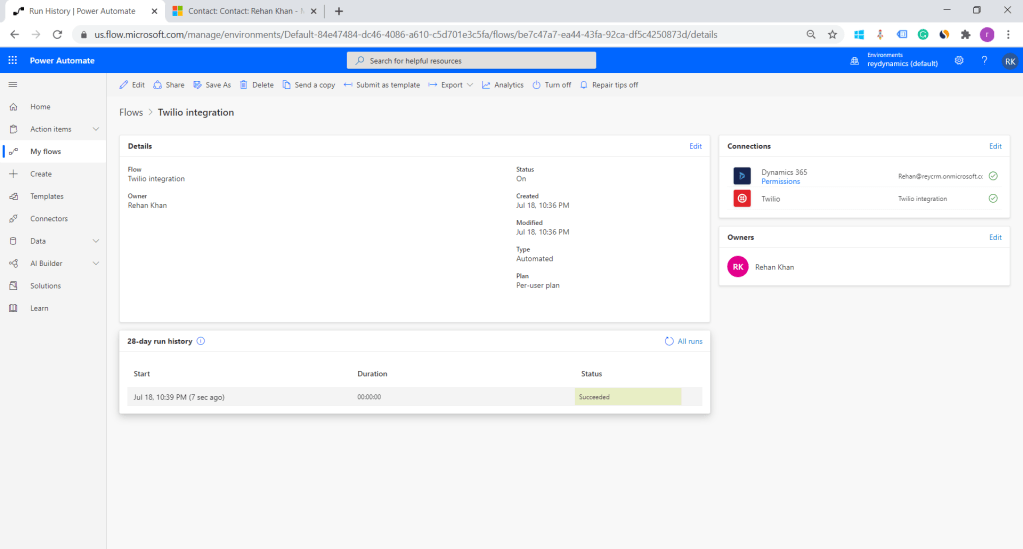The image size is (1023, 549).
Task: Open Analytics from the command bar
Action: 502,85
